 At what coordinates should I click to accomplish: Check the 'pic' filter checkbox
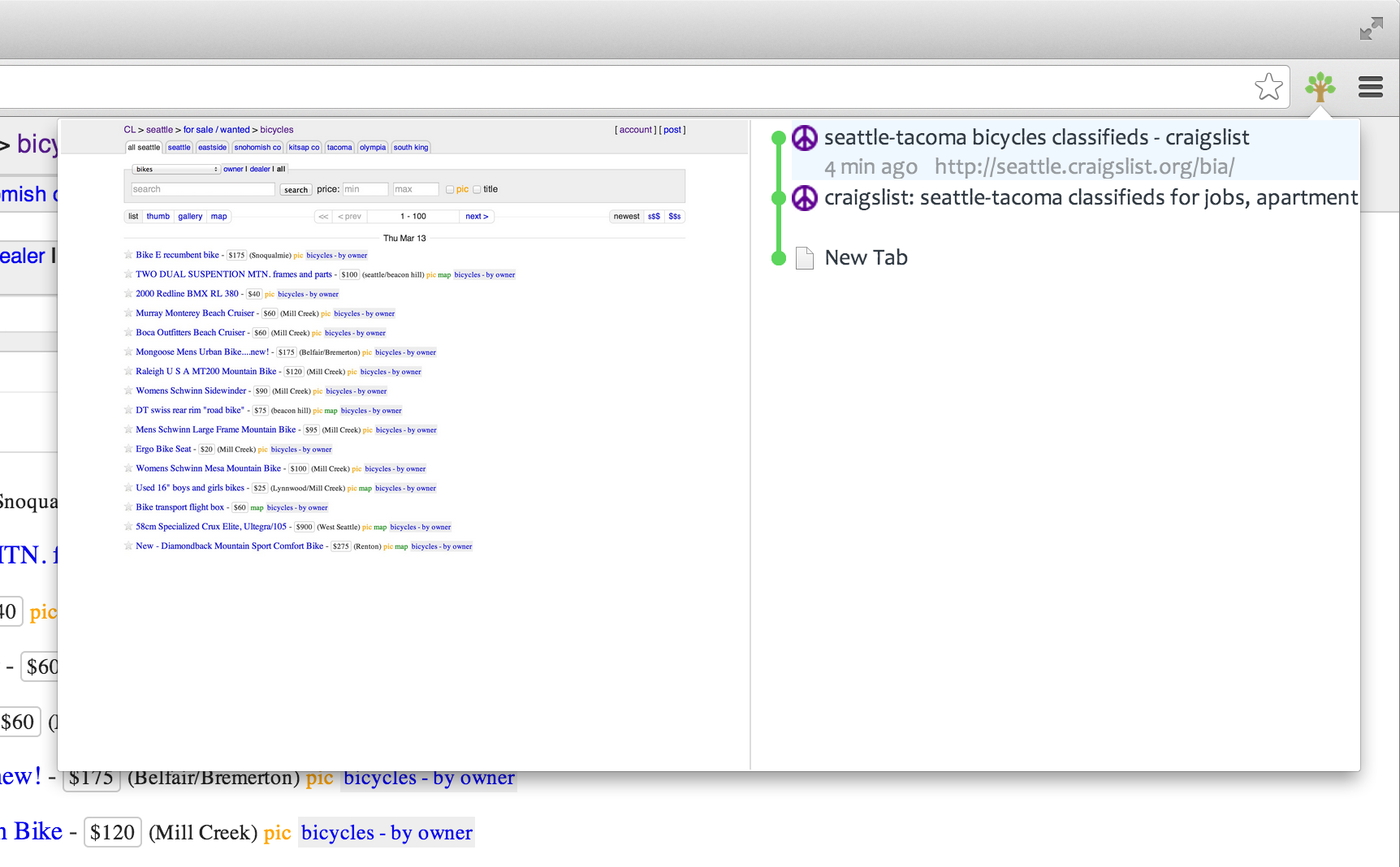[x=450, y=190]
